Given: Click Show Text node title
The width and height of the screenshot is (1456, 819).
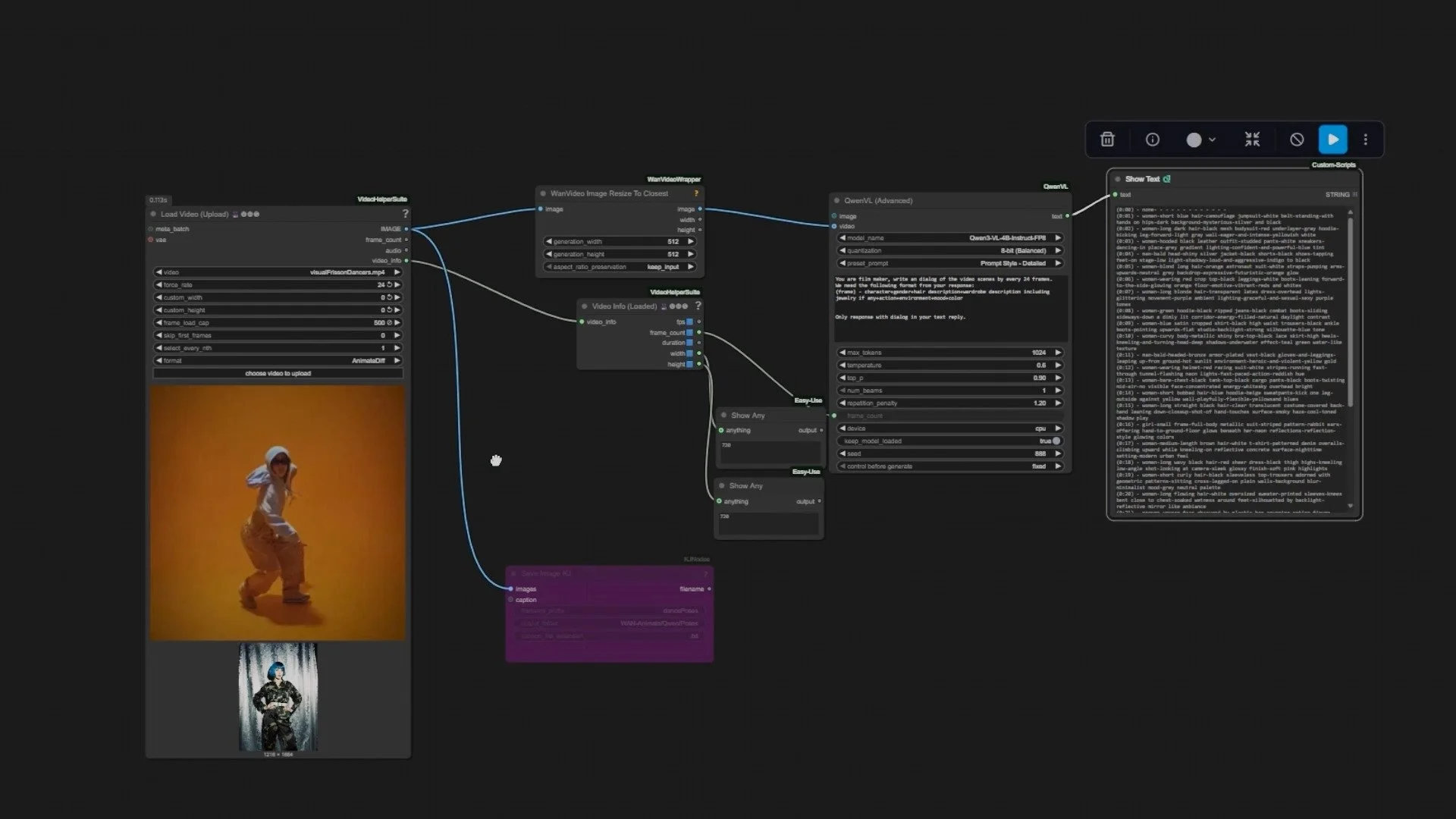Looking at the screenshot, I should (1142, 179).
